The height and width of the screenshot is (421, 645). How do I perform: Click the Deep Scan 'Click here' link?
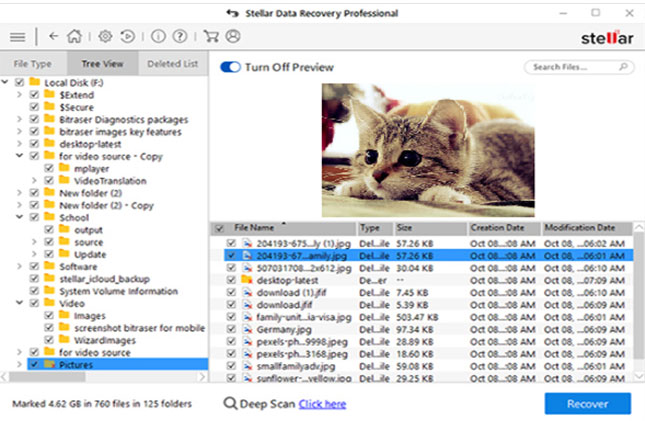point(322,404)
